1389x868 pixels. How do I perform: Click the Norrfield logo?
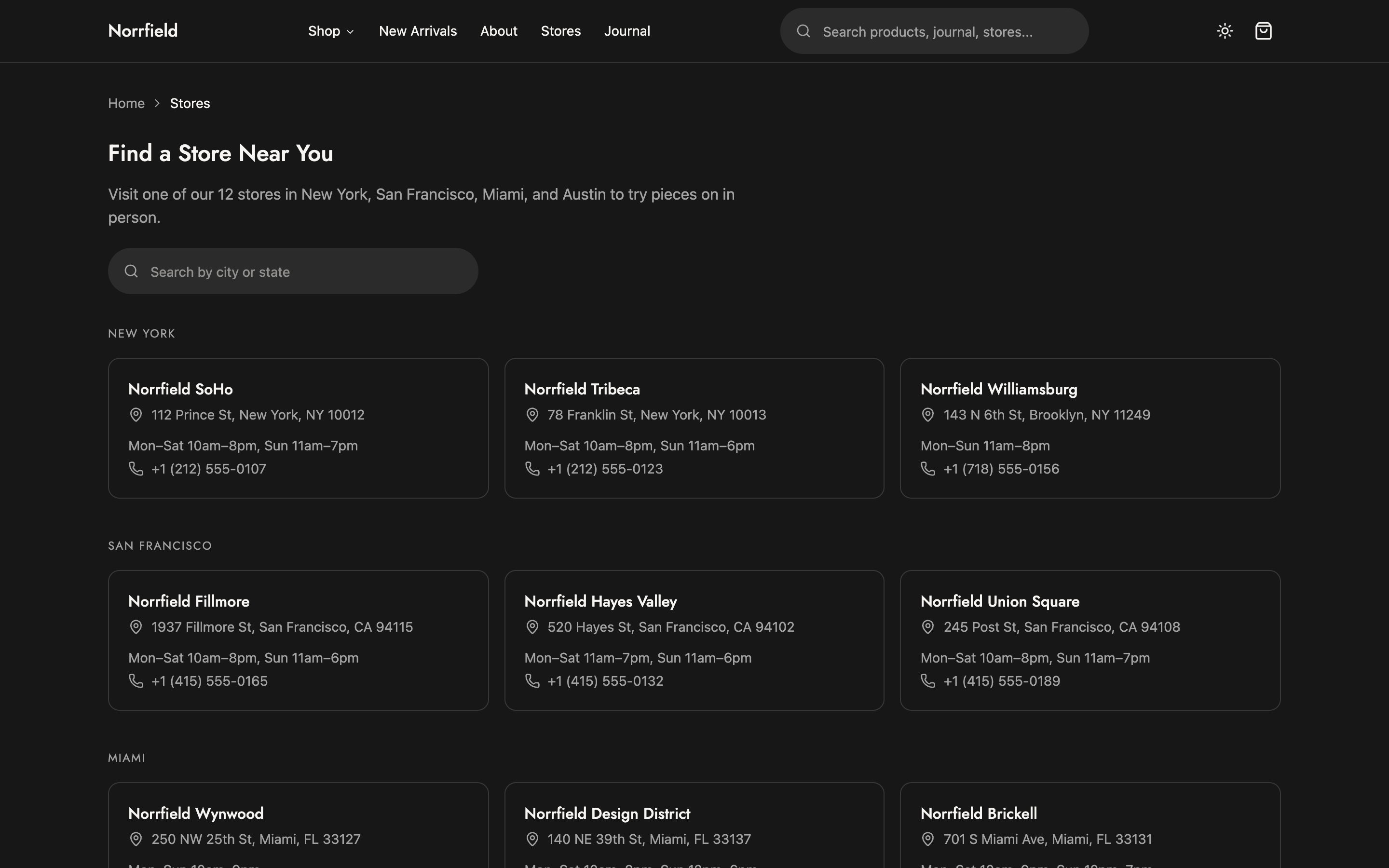pos(143,30)
